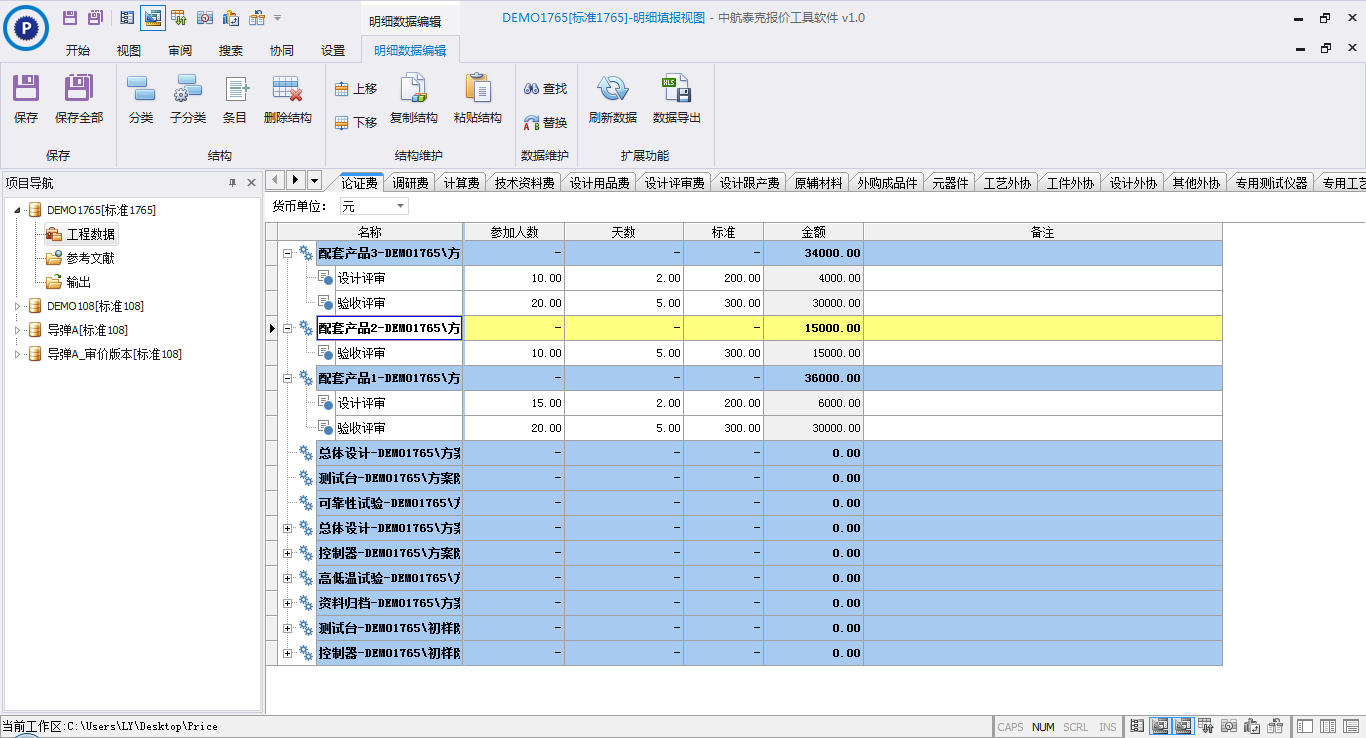Click the round P application logo button
The width and height of the screenshot is (1366, 738).
27,27
